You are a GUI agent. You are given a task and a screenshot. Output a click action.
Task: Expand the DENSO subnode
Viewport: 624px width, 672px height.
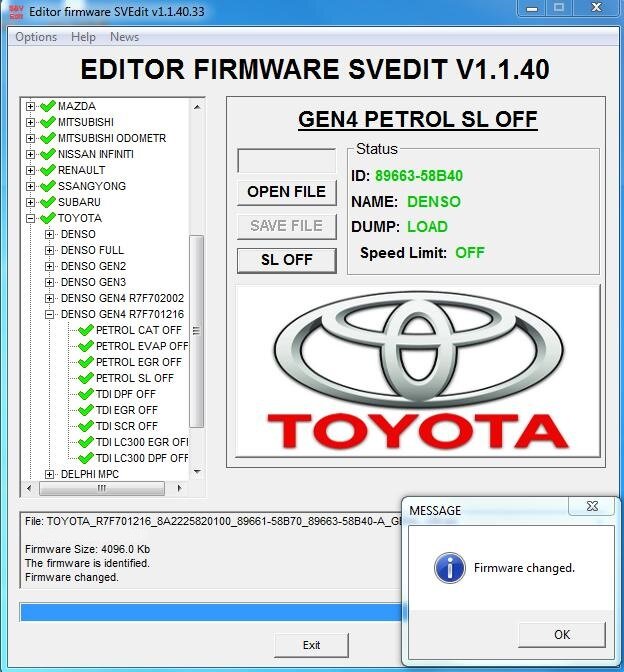(49, 234)
